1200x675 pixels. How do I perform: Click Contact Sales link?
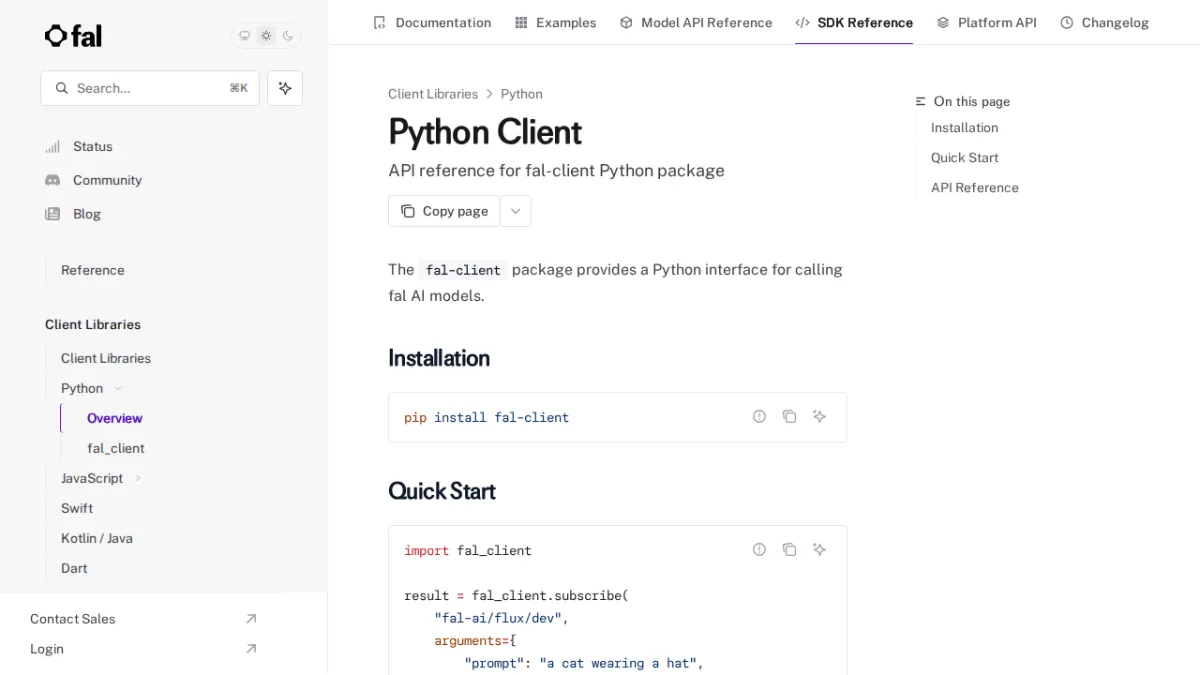(x=73, y=619)
